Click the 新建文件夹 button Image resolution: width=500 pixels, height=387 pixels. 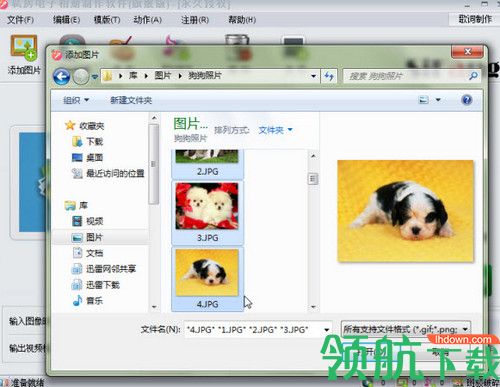coord(131,100)
